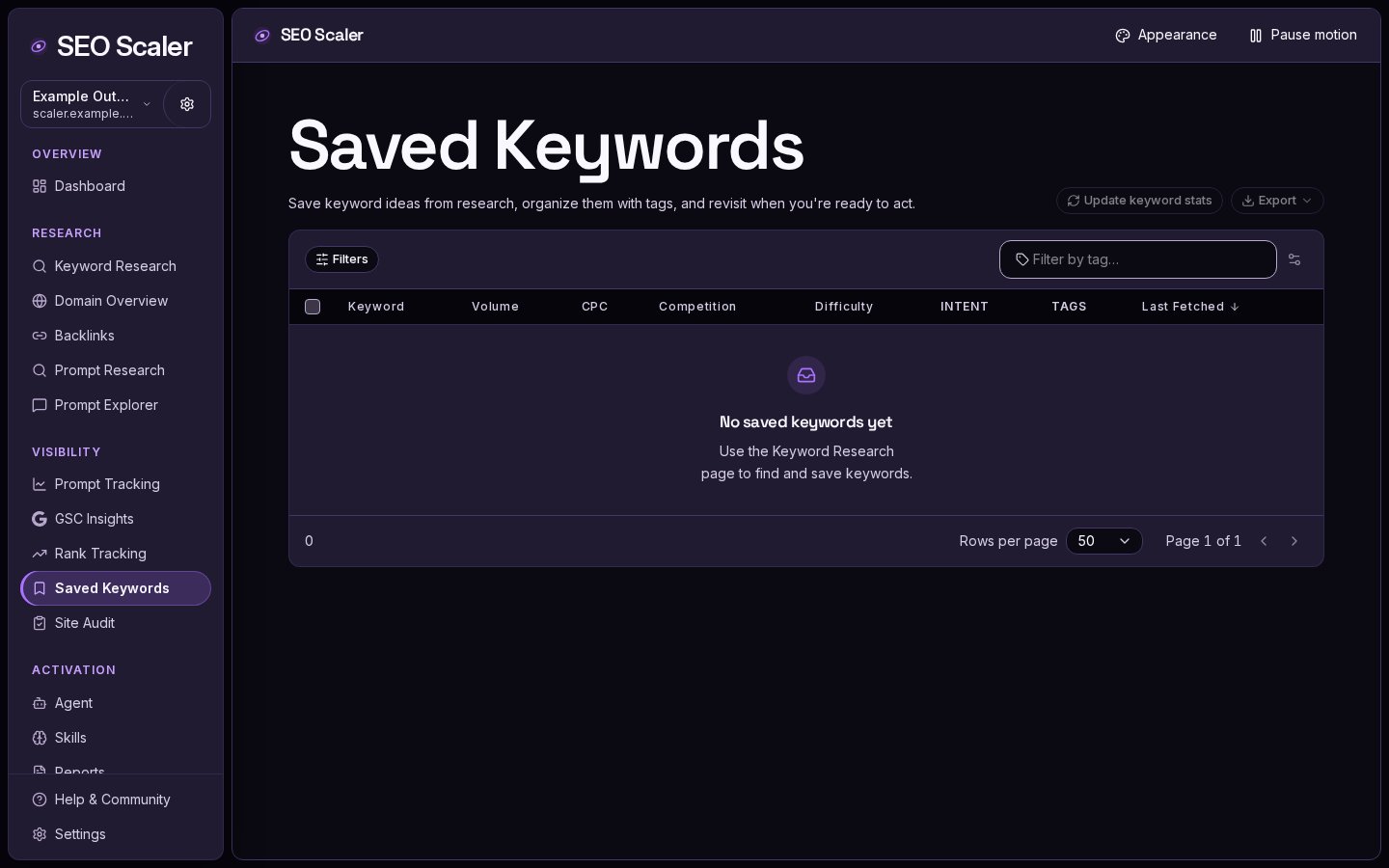Click the Skills icon in sidebar
The width and height of the screenshot is (1389, 868).
[x=40, y=738]
